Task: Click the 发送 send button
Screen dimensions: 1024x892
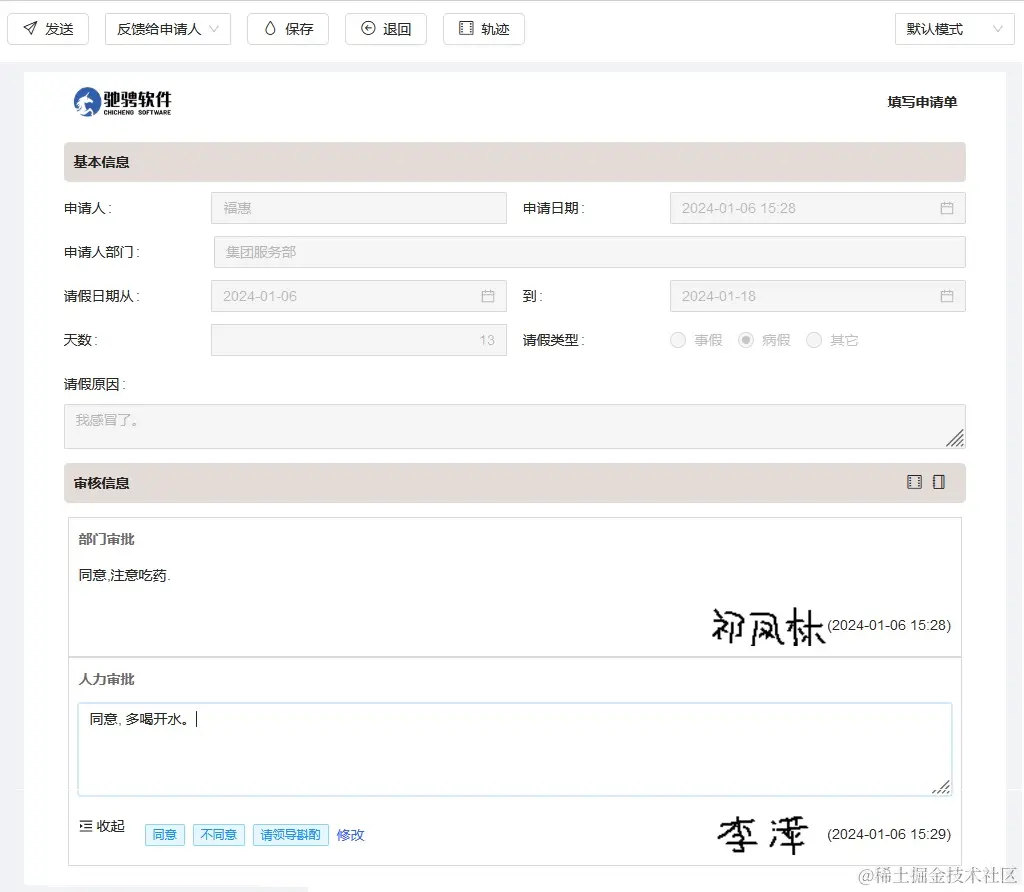Action: tap(48, 29)
